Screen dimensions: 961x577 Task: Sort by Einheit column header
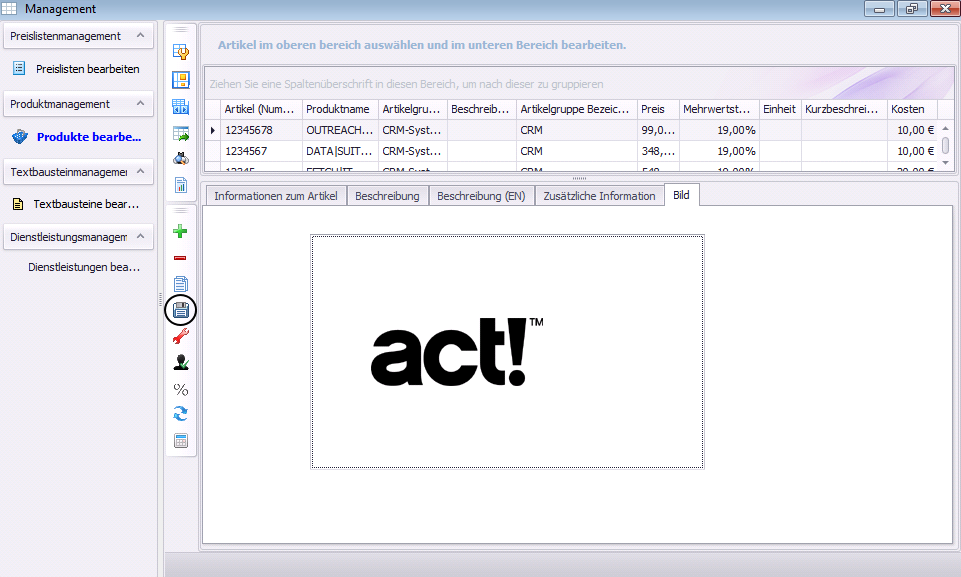pyautogui.click(x=780, y=109)
